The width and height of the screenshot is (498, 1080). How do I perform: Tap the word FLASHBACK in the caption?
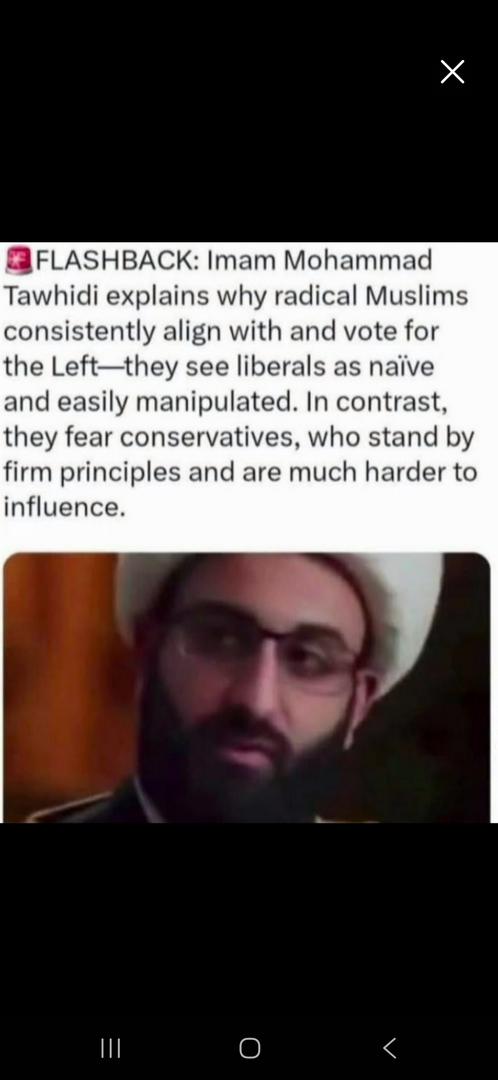click(116, 260)
